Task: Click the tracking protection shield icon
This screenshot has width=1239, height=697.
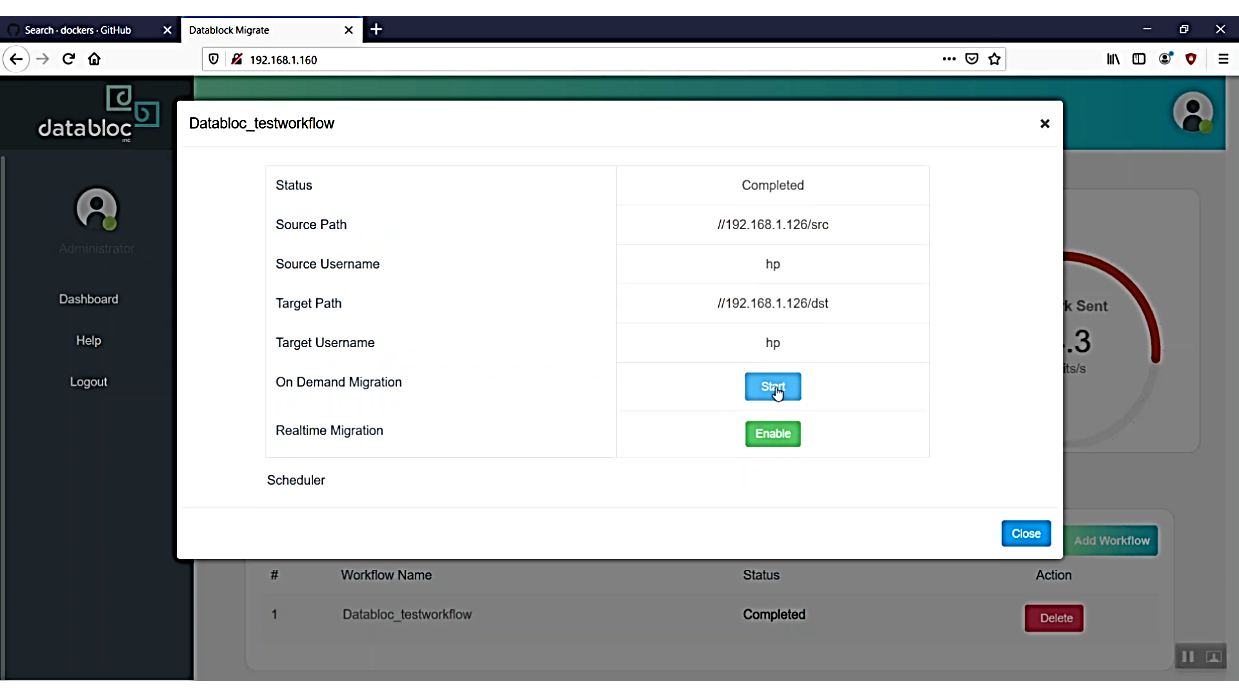Action: 215,59
